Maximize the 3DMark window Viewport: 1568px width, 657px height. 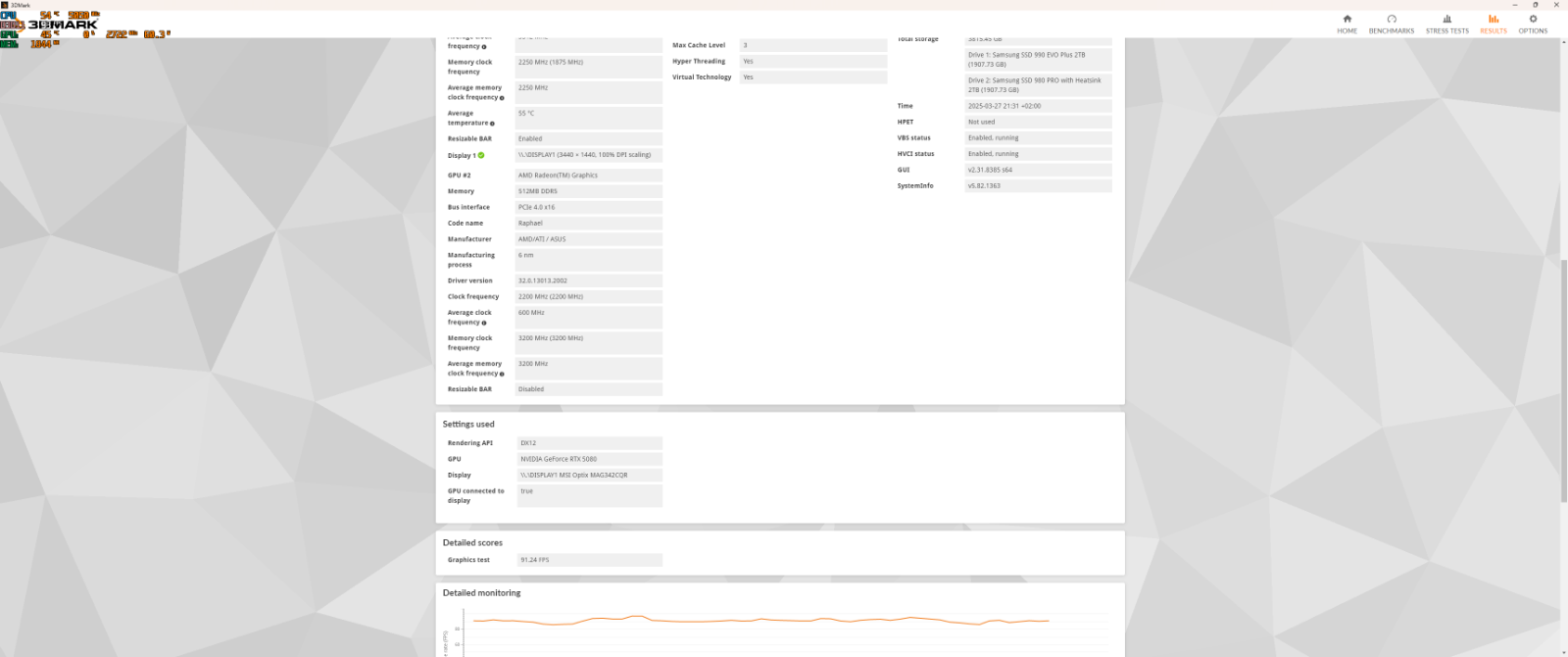pyautogui.click(x=1536, y=5)
